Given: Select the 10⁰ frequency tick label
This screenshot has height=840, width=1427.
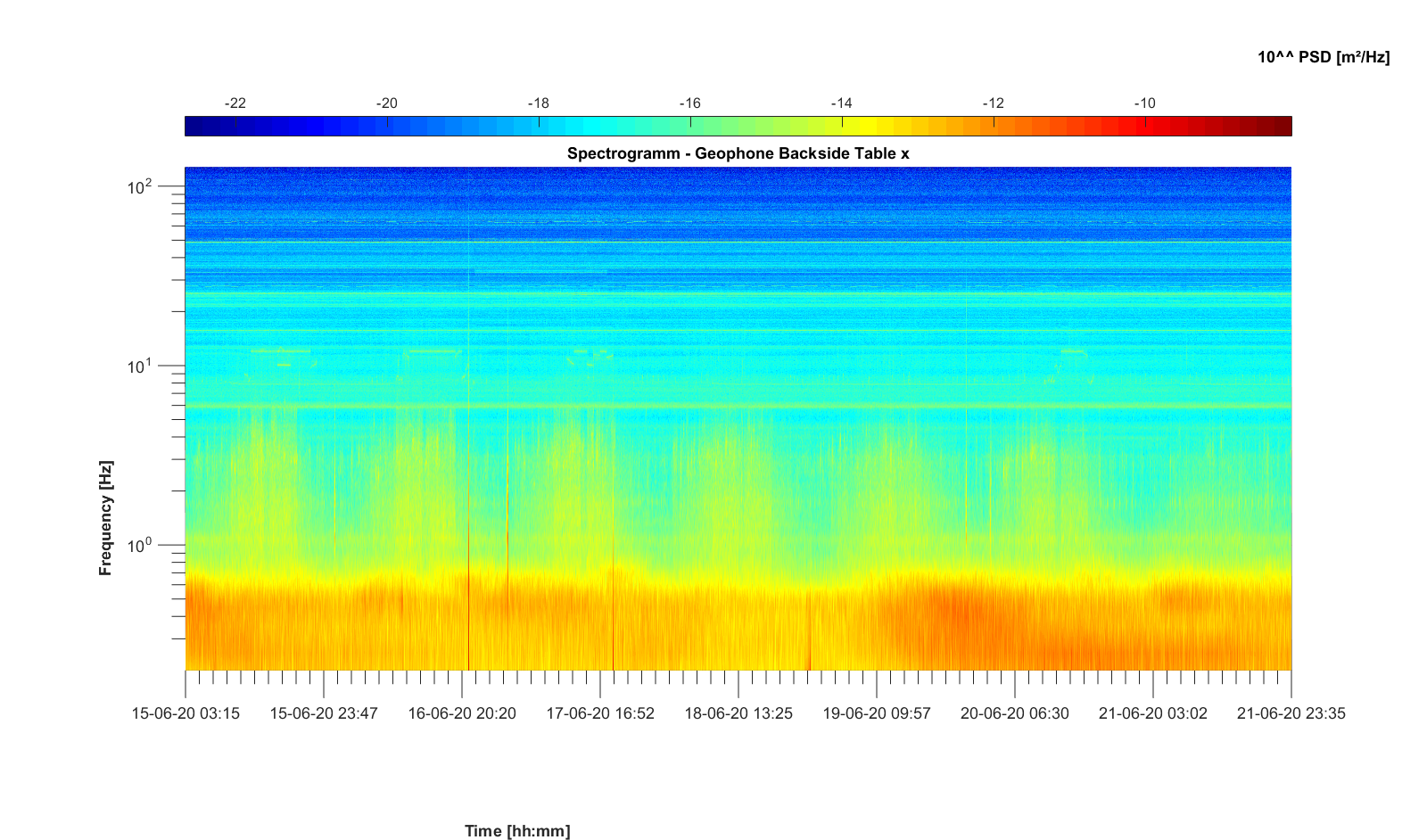Looking at the screenshot, I should point(140,546).
